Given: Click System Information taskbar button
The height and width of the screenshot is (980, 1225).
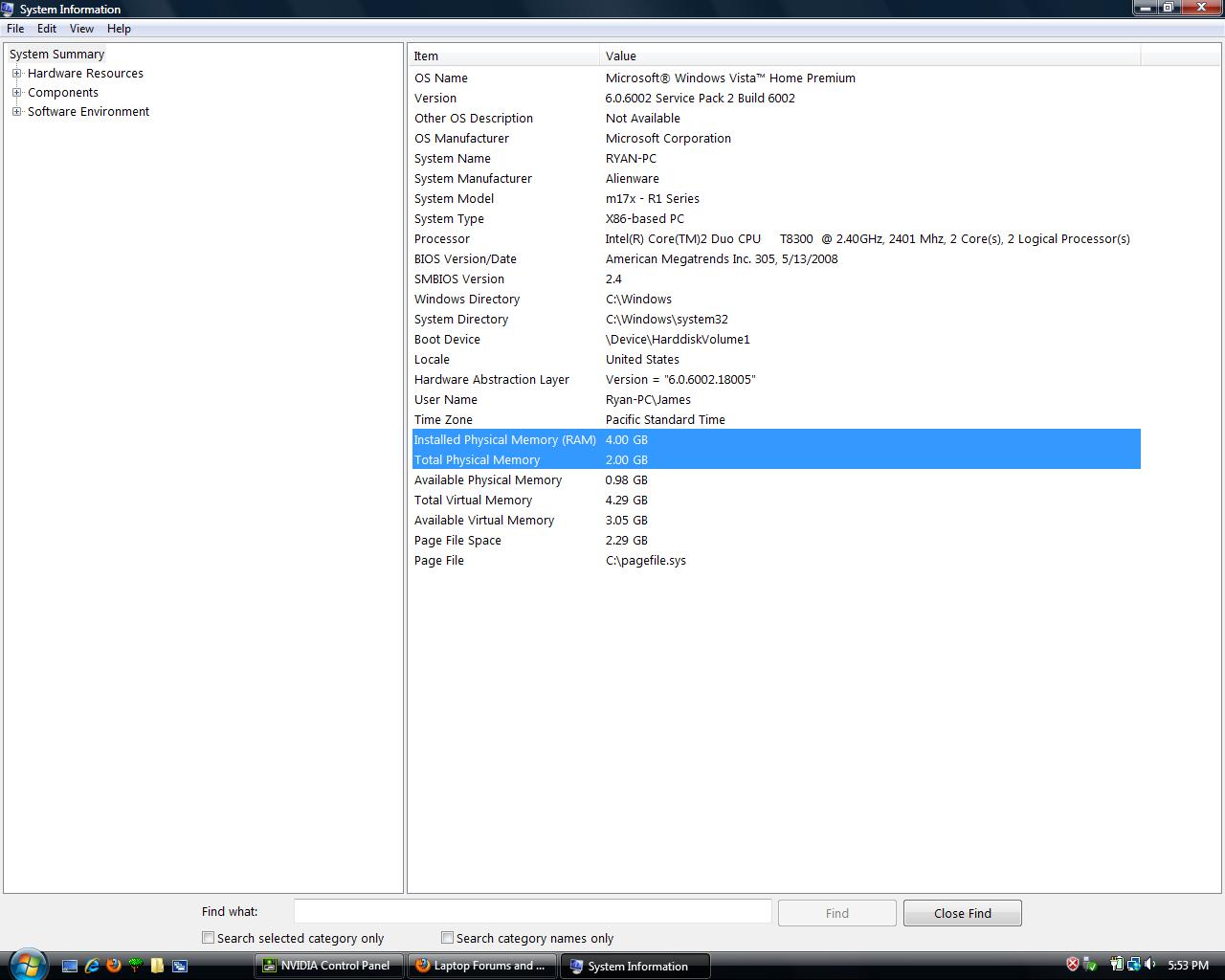Looking at the screenshot, I should point(635,966).
